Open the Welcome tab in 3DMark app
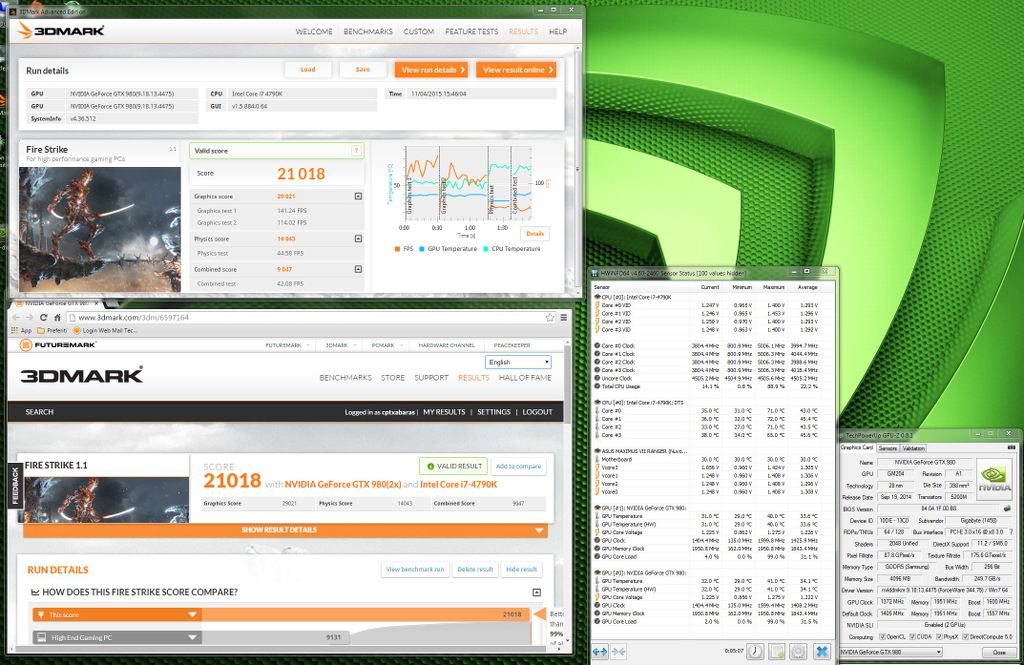 point(314,31)
